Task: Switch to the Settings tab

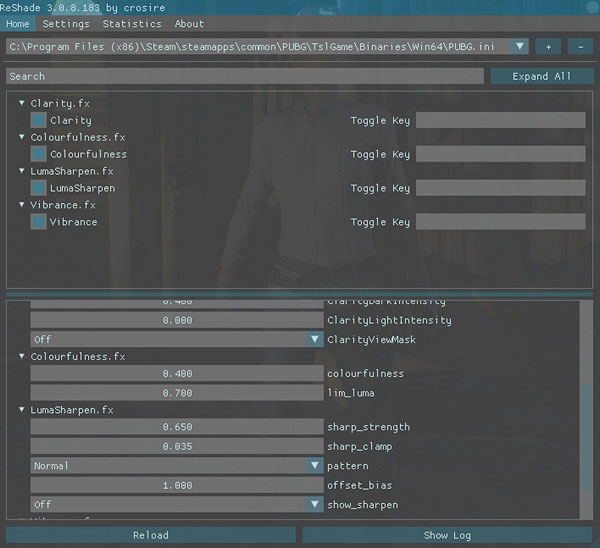Action: tap(67, 23)
